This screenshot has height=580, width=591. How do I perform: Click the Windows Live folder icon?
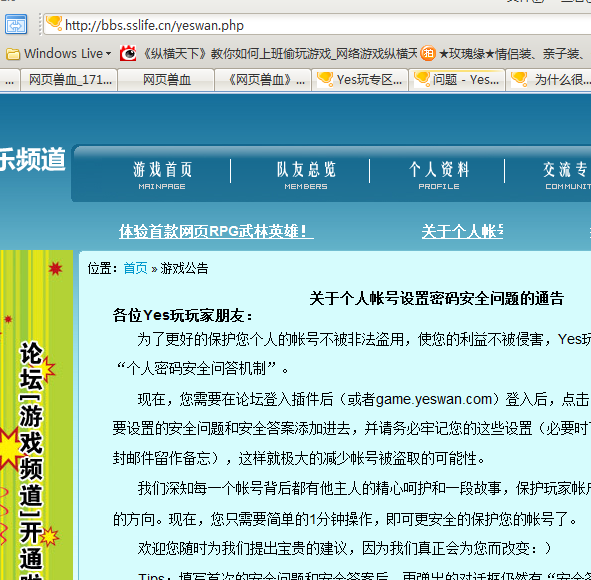tap(13, 54)
